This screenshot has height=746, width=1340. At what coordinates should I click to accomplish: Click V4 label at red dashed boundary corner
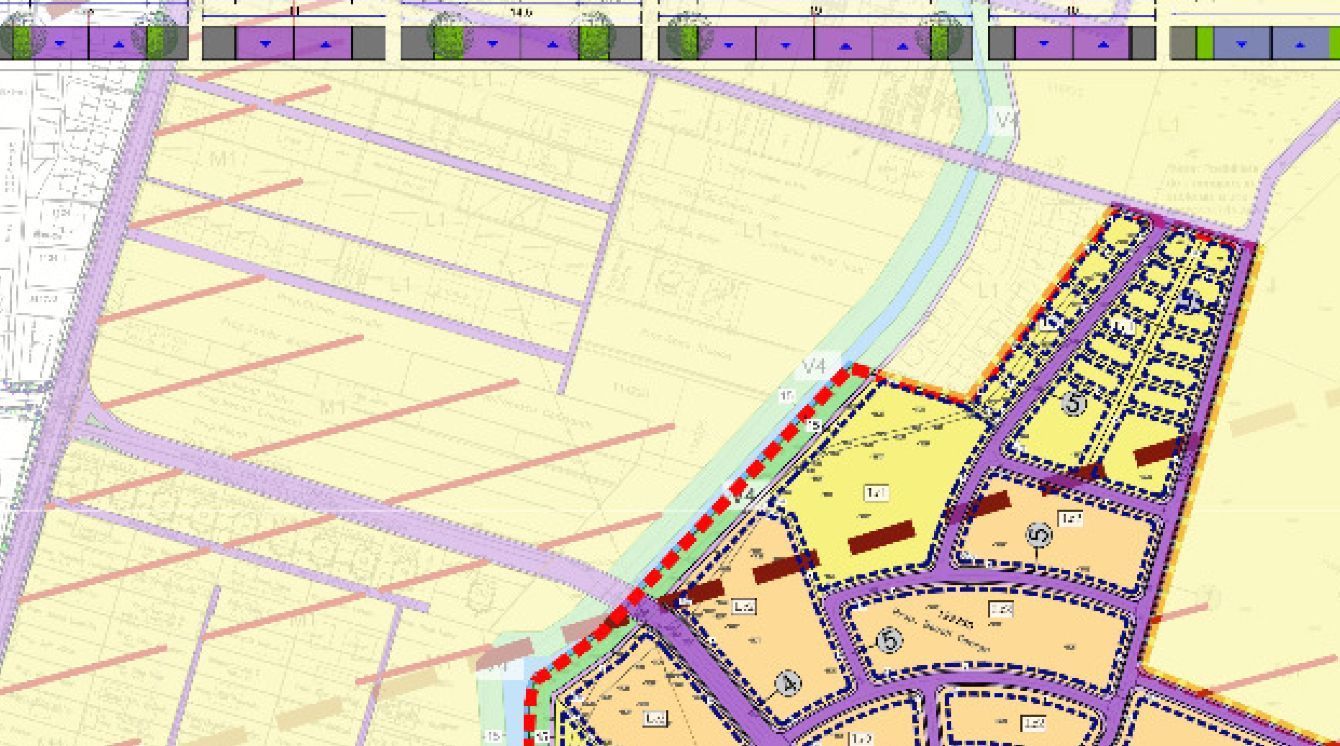[815, 367]
